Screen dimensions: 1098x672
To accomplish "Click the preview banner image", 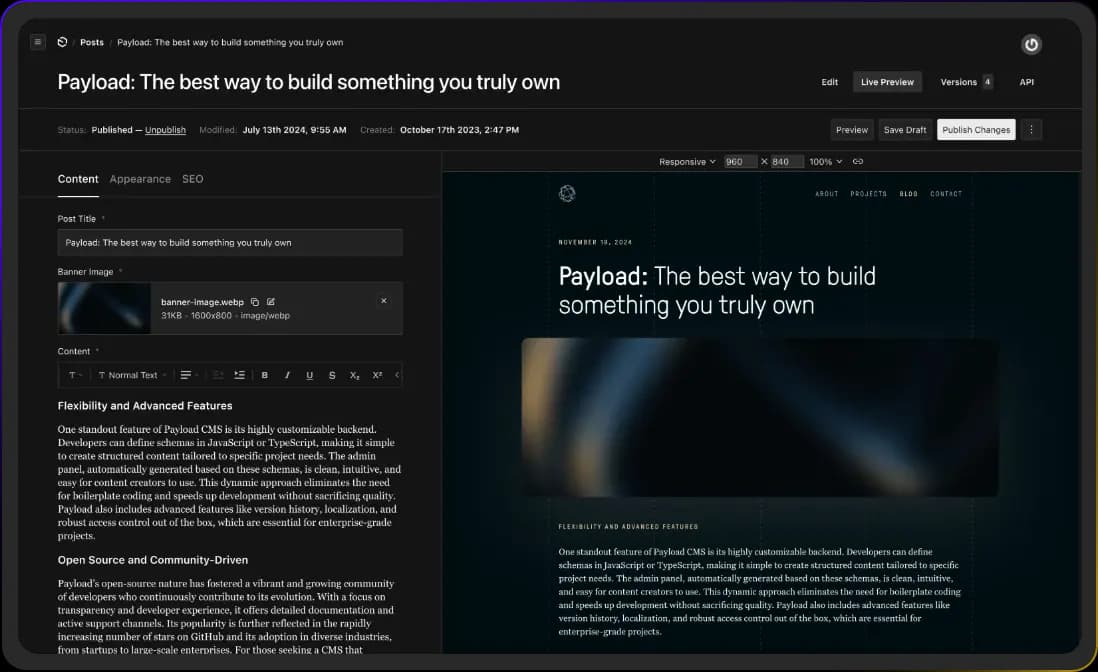I will pyautogui.click(x=760, y=418).
